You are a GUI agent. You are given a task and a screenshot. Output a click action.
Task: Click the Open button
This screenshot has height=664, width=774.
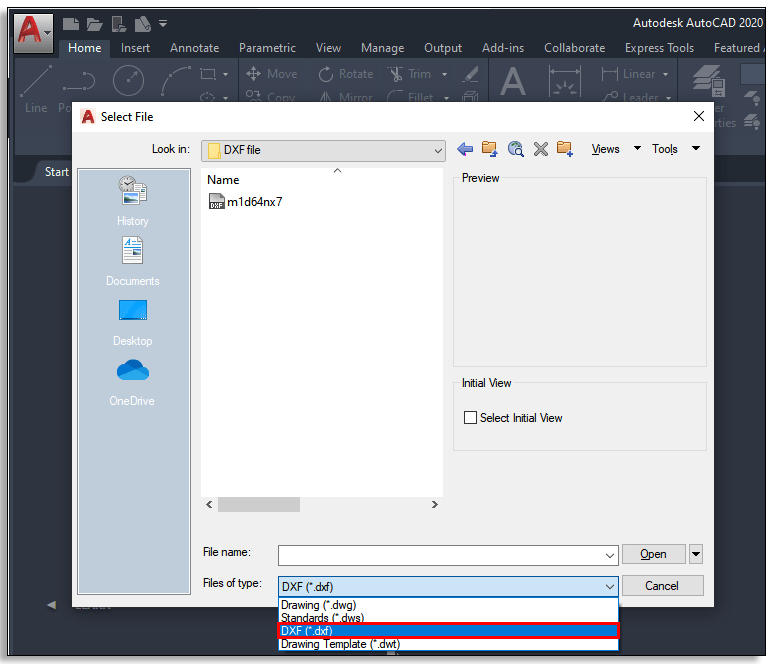pyautogui.click(x=653, y=554)
